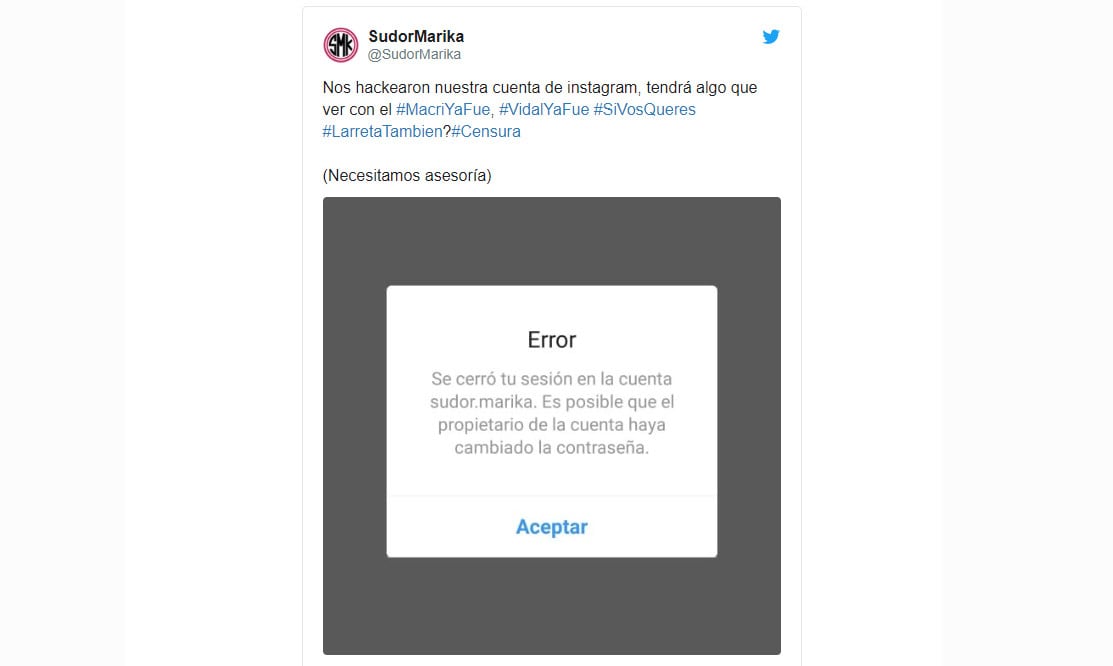The height and width of the screenshot is (666, 1113).
Task: Click the dark overlay above the Error dialog
Action: tap(552, 241)
